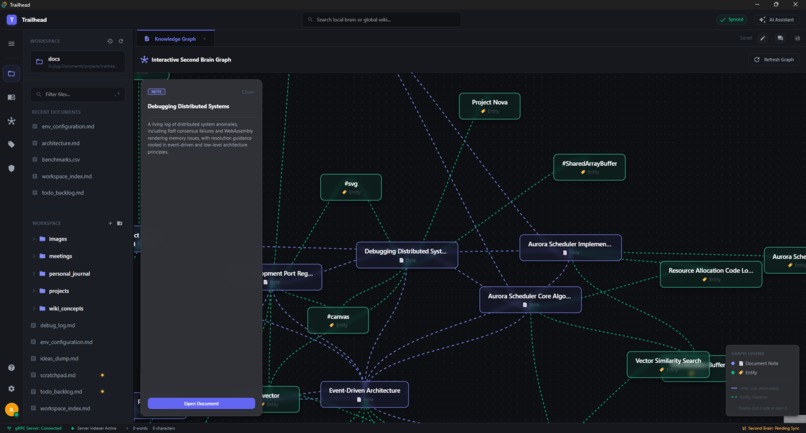This screenshot has height=433, width=806.
Task: Open the wiki book icon in sidebar
Action: click(11, 97)
